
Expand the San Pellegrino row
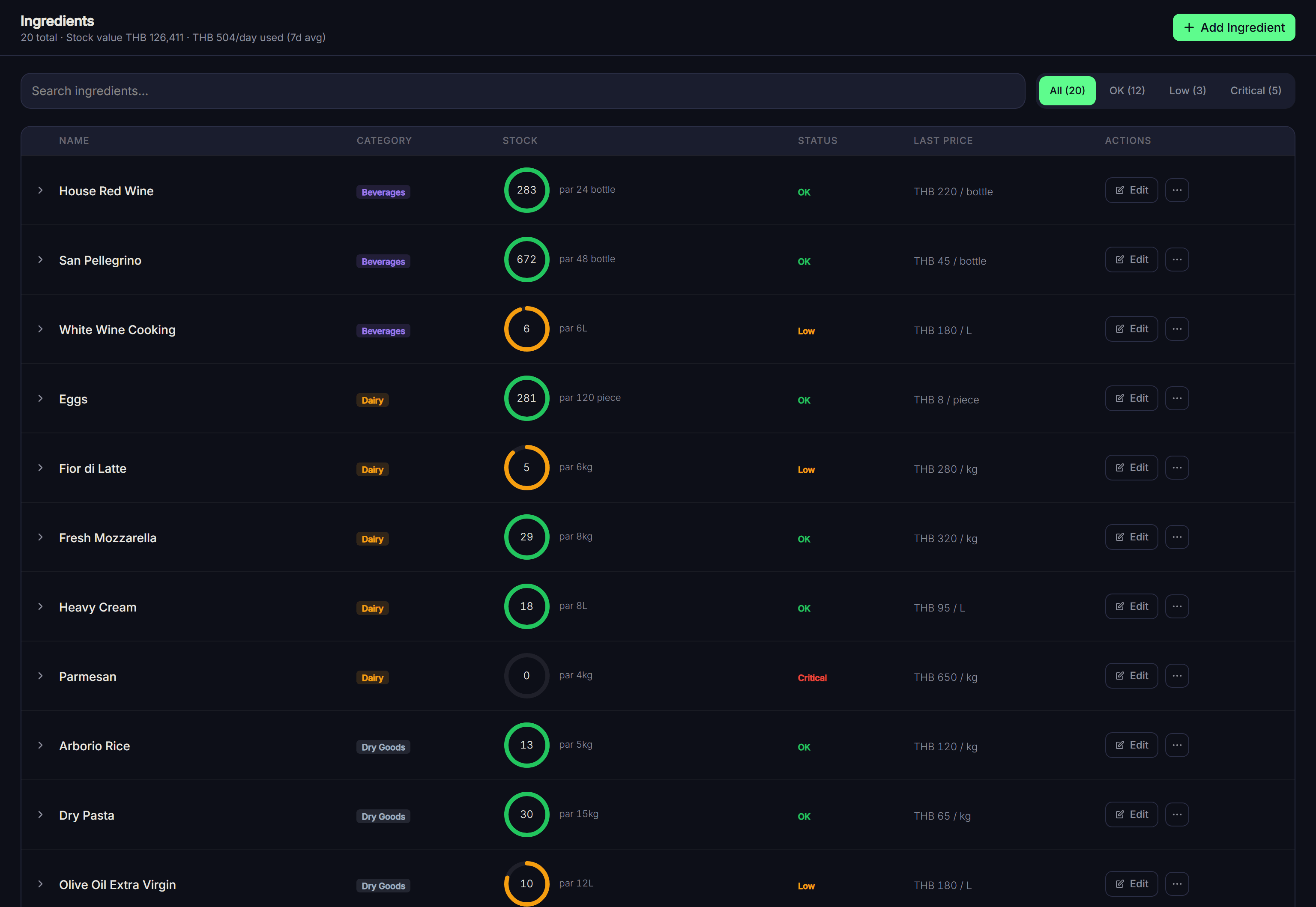[x=40, y=260]
